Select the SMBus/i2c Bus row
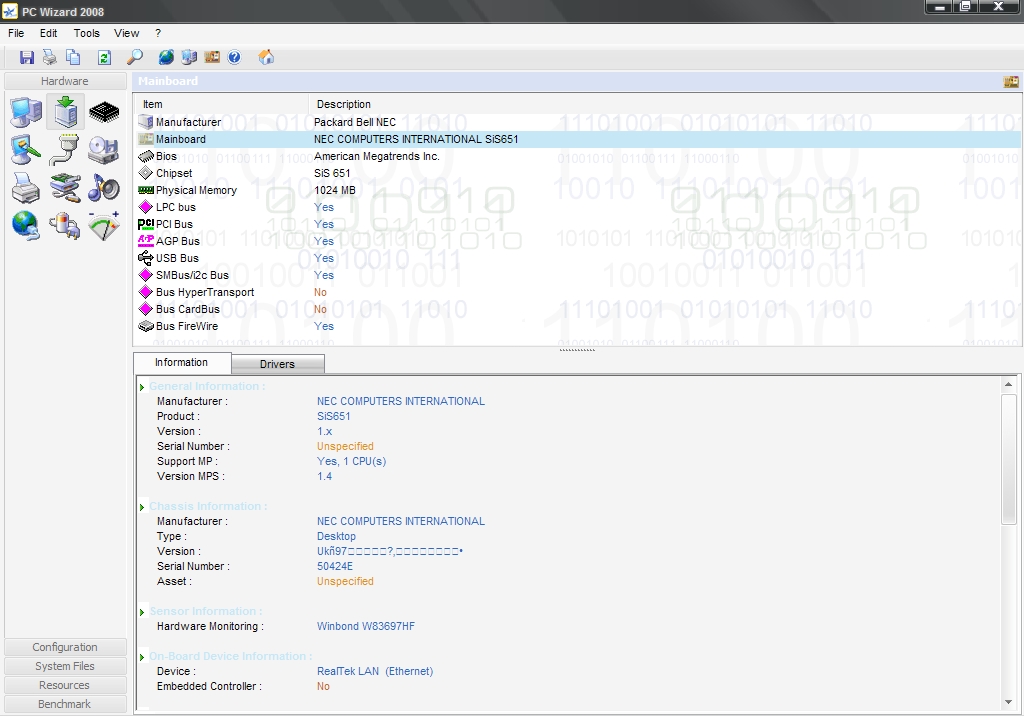Image resolution: width=1024 pixels, height=716 pixels. (578, 275)
